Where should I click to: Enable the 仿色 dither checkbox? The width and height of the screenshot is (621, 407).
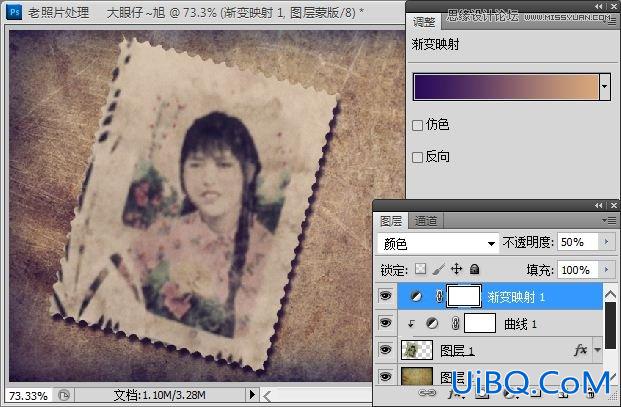[x=417, y=126]
